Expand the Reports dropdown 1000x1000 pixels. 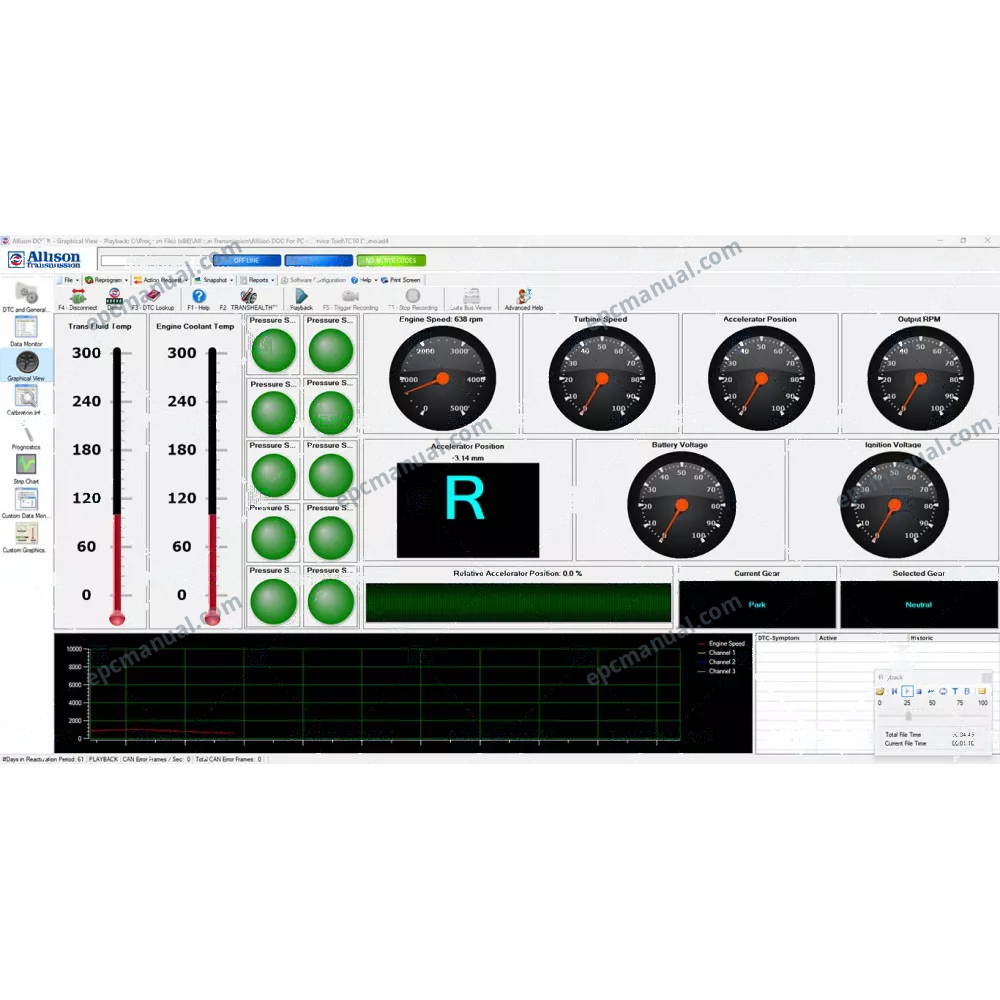click(257, 280)
